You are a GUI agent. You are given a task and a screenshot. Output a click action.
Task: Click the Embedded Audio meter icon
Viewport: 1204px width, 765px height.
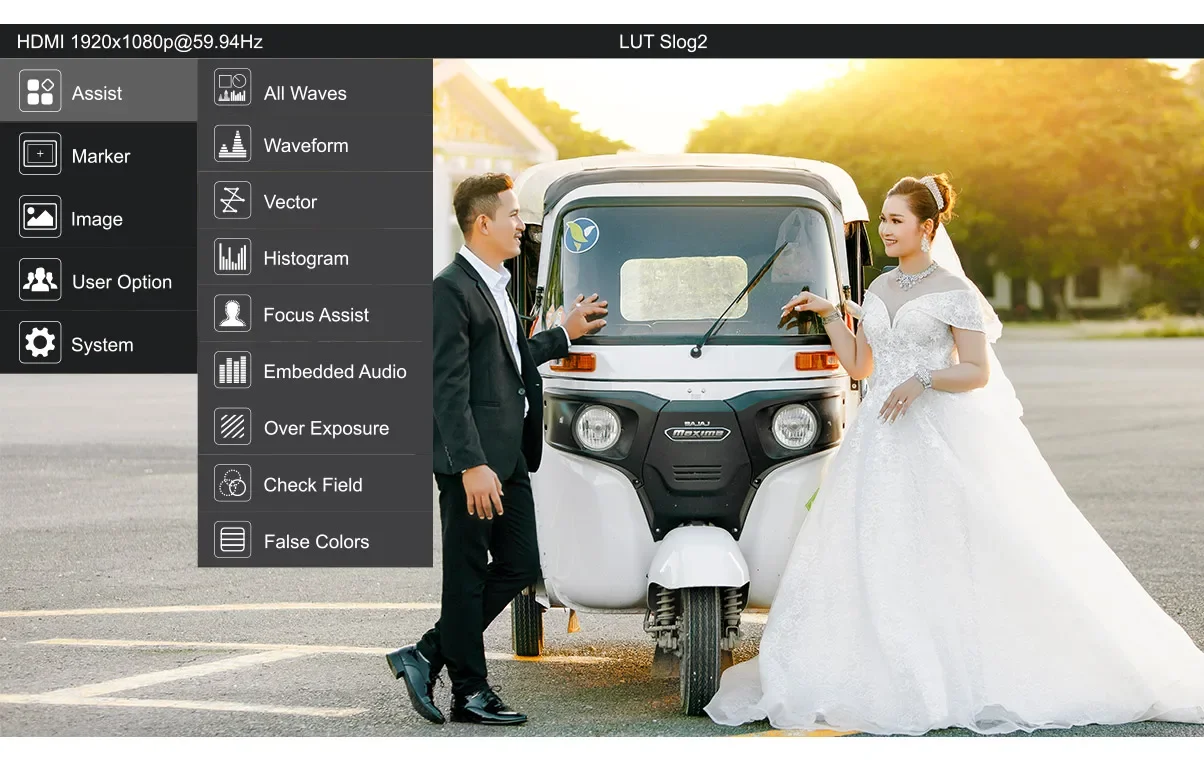[233, 371]
